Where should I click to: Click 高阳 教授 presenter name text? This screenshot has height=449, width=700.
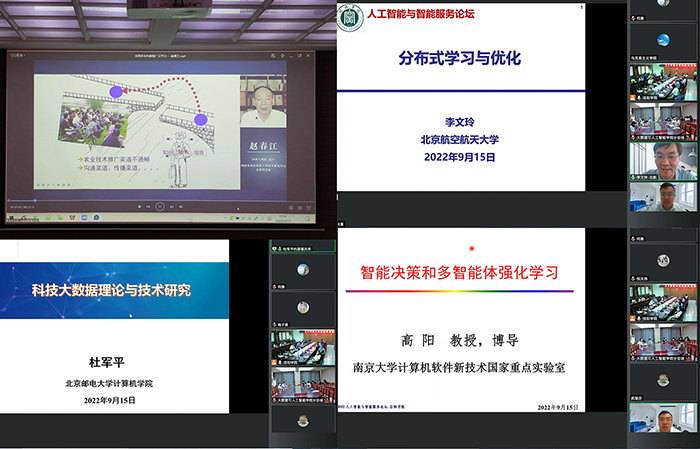coord(458,340)
